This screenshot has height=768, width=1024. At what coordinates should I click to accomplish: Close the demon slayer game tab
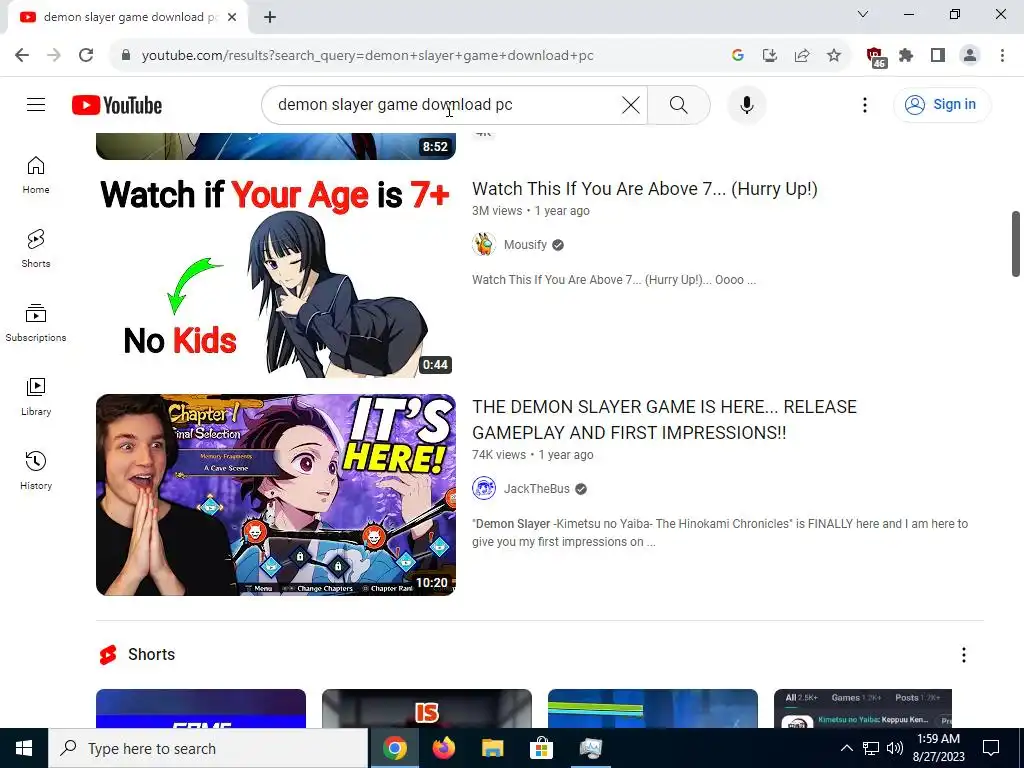point(232,17)
